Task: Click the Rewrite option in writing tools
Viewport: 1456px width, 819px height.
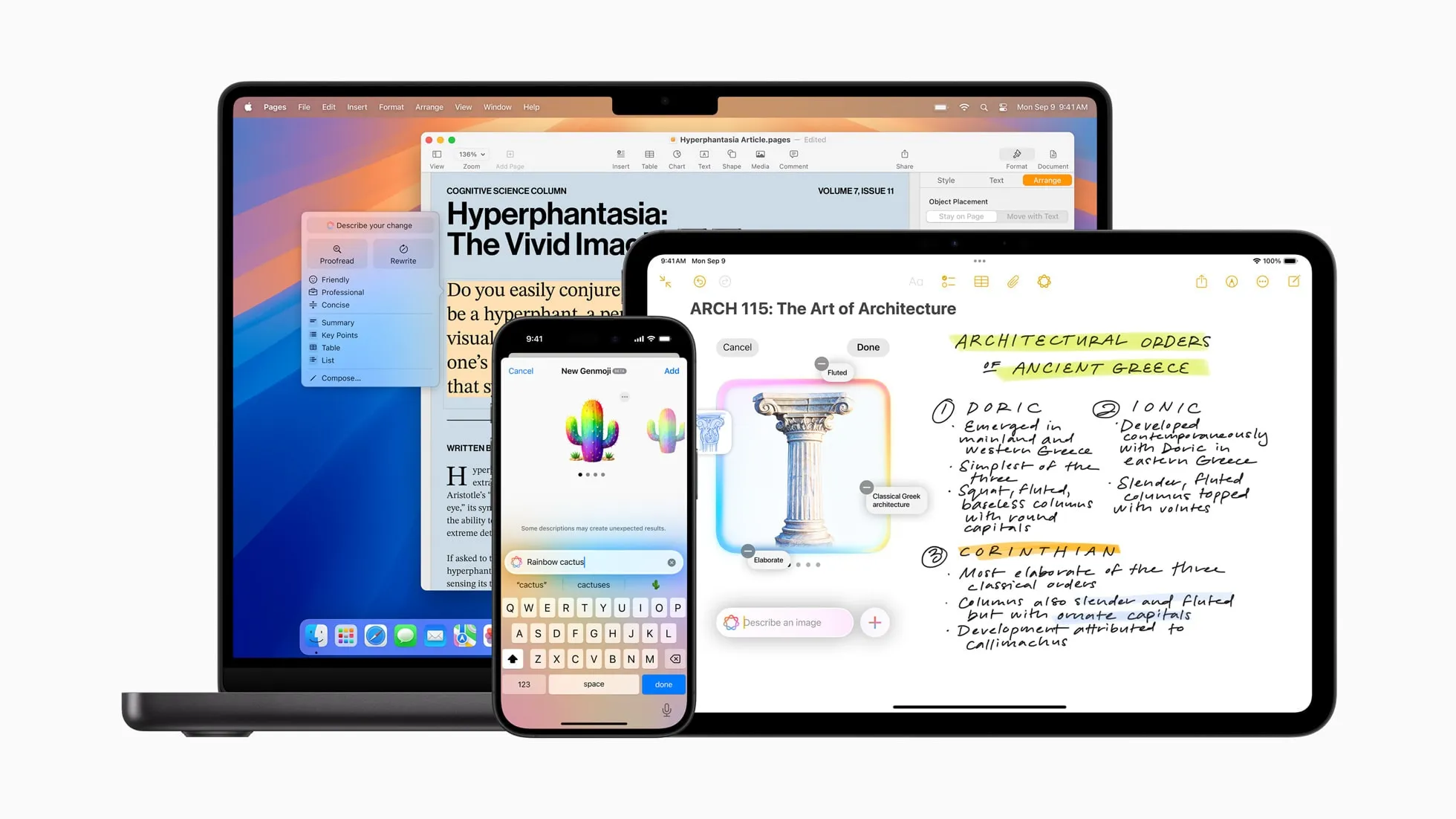Action: pyautogui.click(x=402, y=254)
